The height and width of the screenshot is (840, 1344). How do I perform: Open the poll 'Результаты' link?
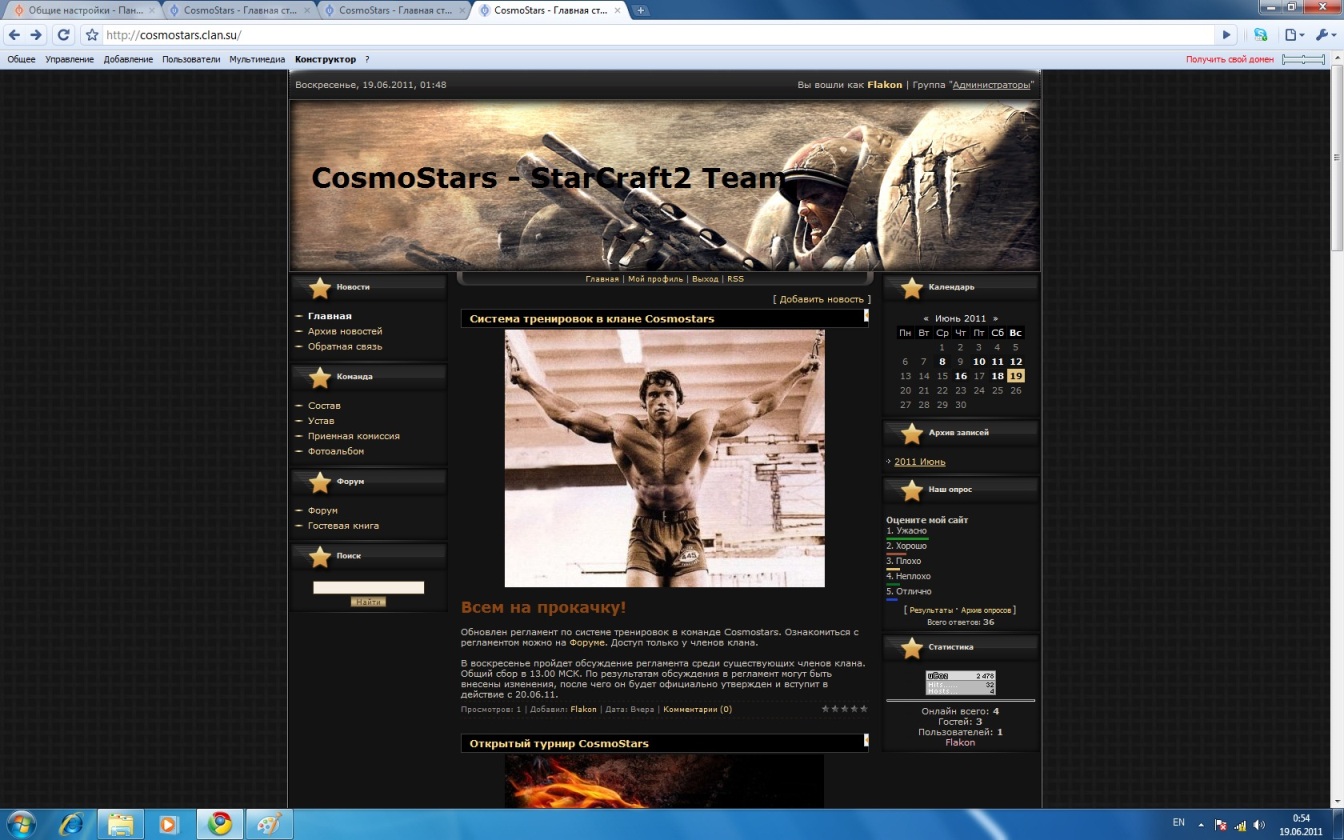coord(930,610)
